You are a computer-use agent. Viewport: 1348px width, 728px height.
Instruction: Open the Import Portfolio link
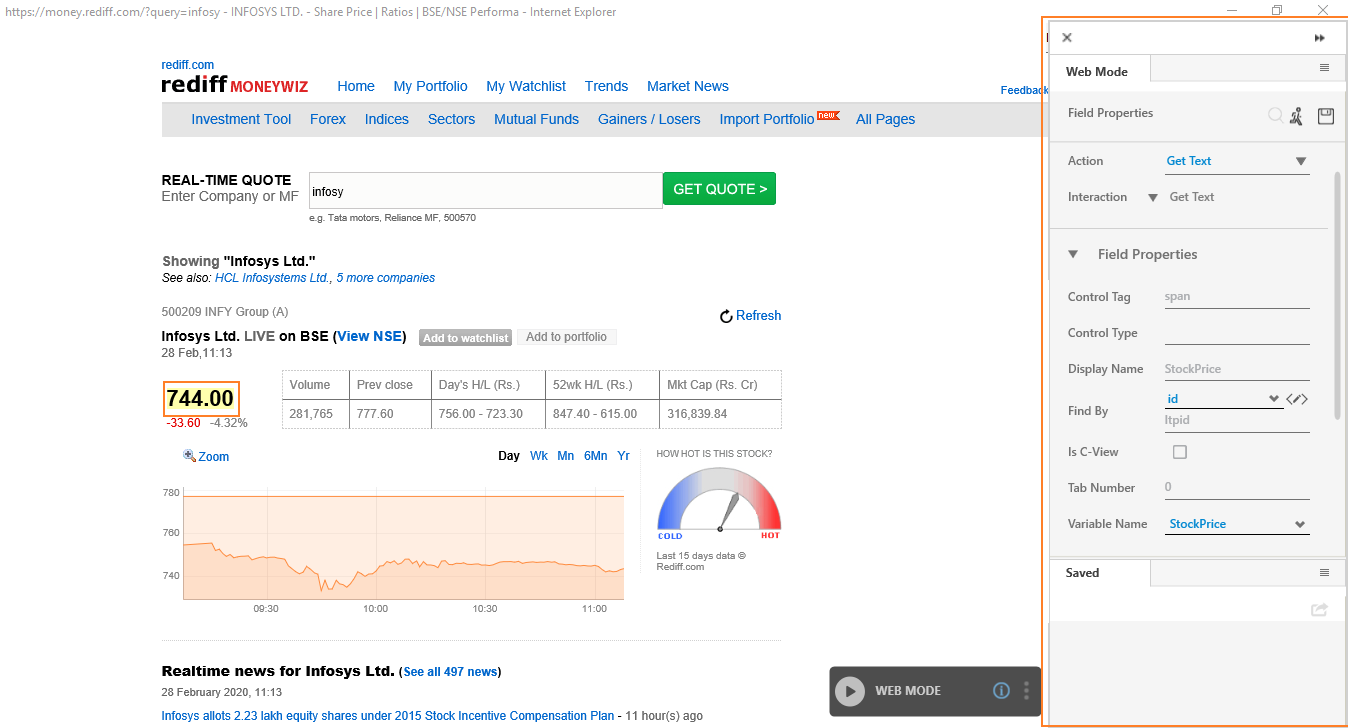(x=767, y=119)
